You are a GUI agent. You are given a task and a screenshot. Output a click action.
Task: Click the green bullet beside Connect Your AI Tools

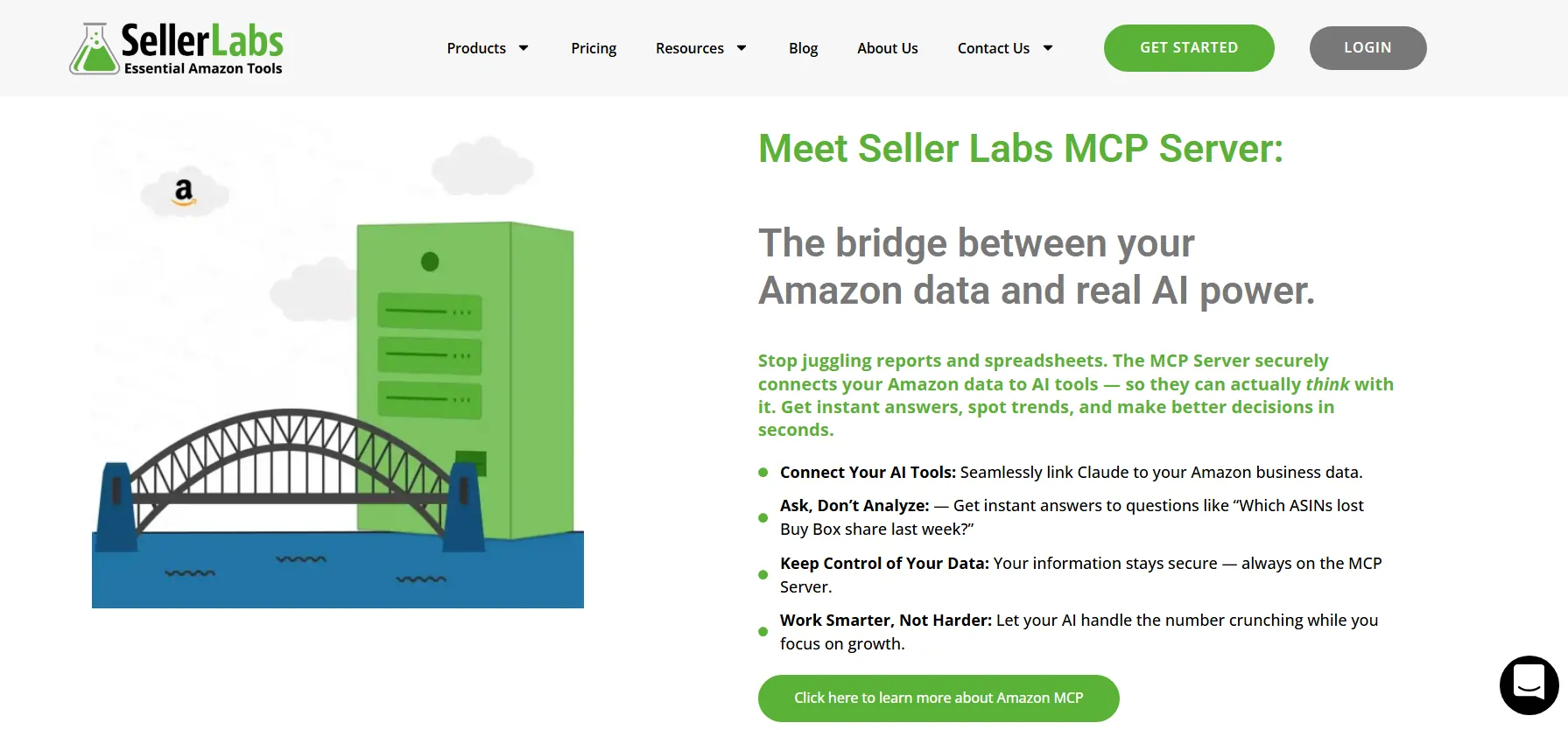(762, 473)
